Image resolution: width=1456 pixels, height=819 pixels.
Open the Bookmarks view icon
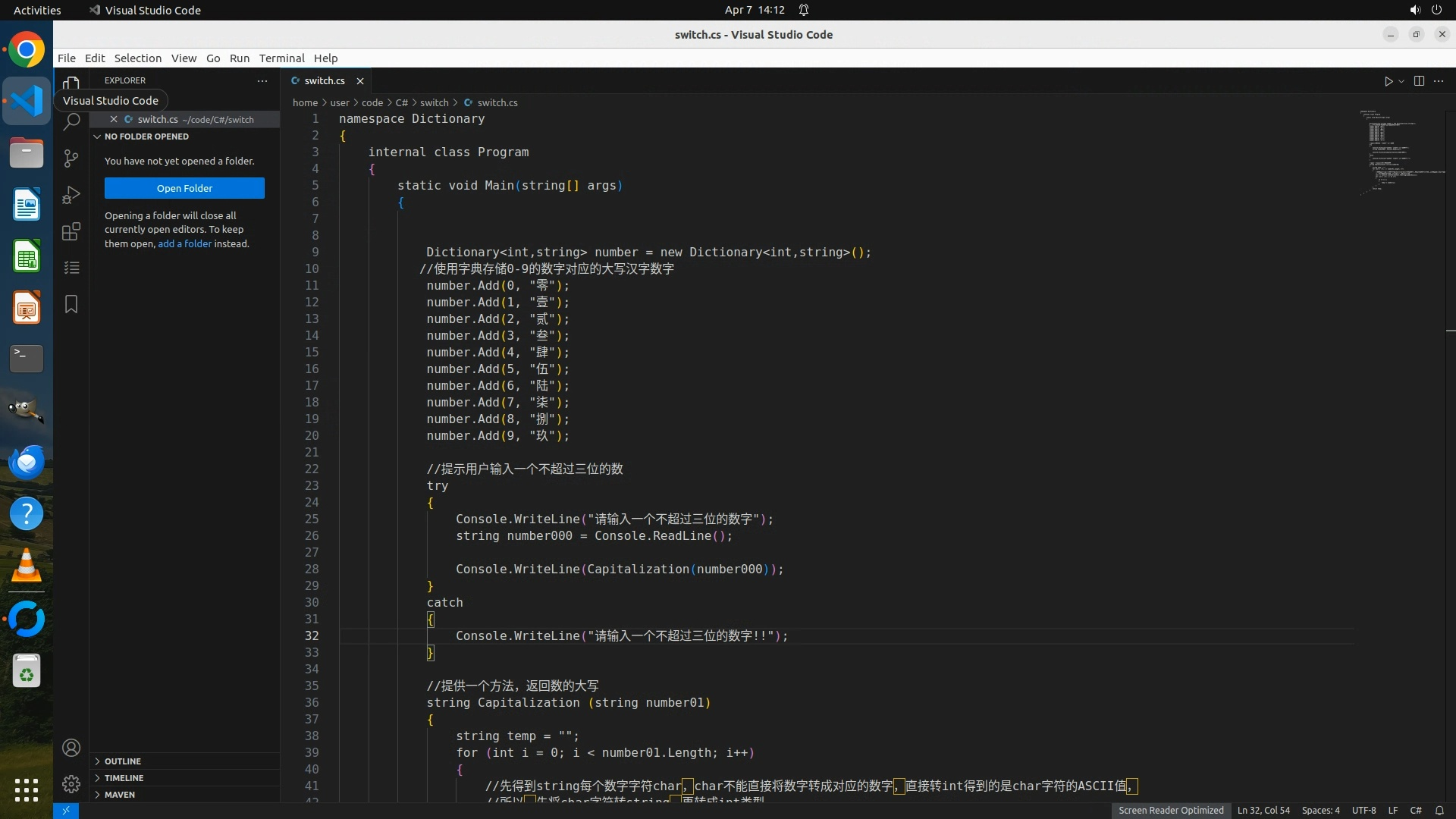(x=71, y=304)
